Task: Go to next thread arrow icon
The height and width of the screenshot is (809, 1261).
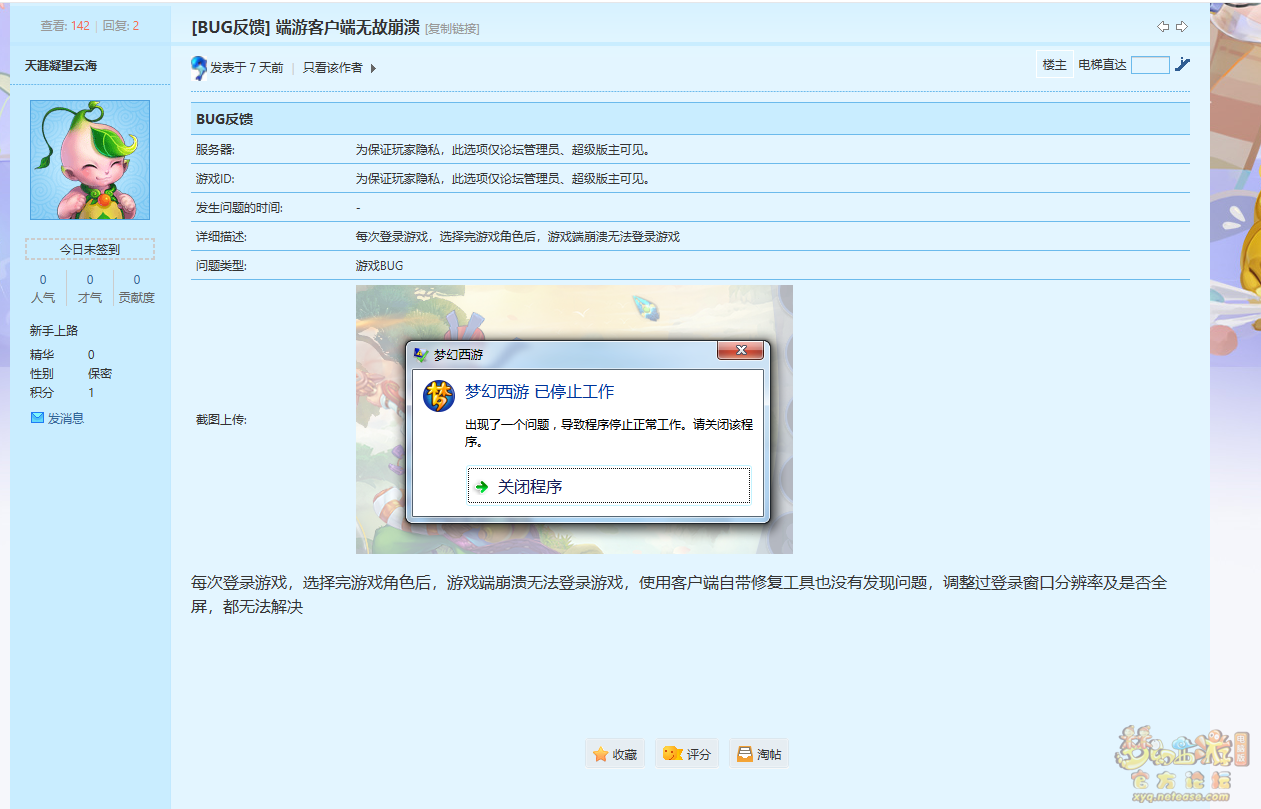Action: tap(1182, 26)
